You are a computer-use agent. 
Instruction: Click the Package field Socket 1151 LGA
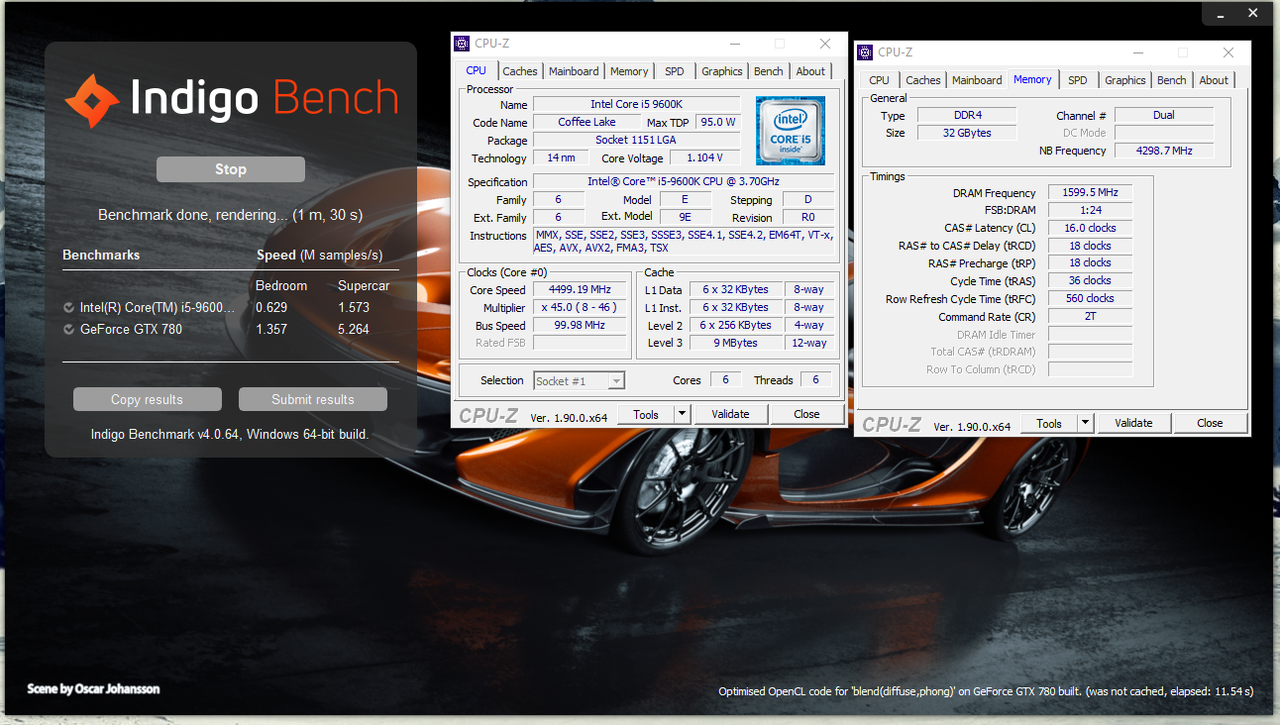pyautogui.click(x=637, y=140)
